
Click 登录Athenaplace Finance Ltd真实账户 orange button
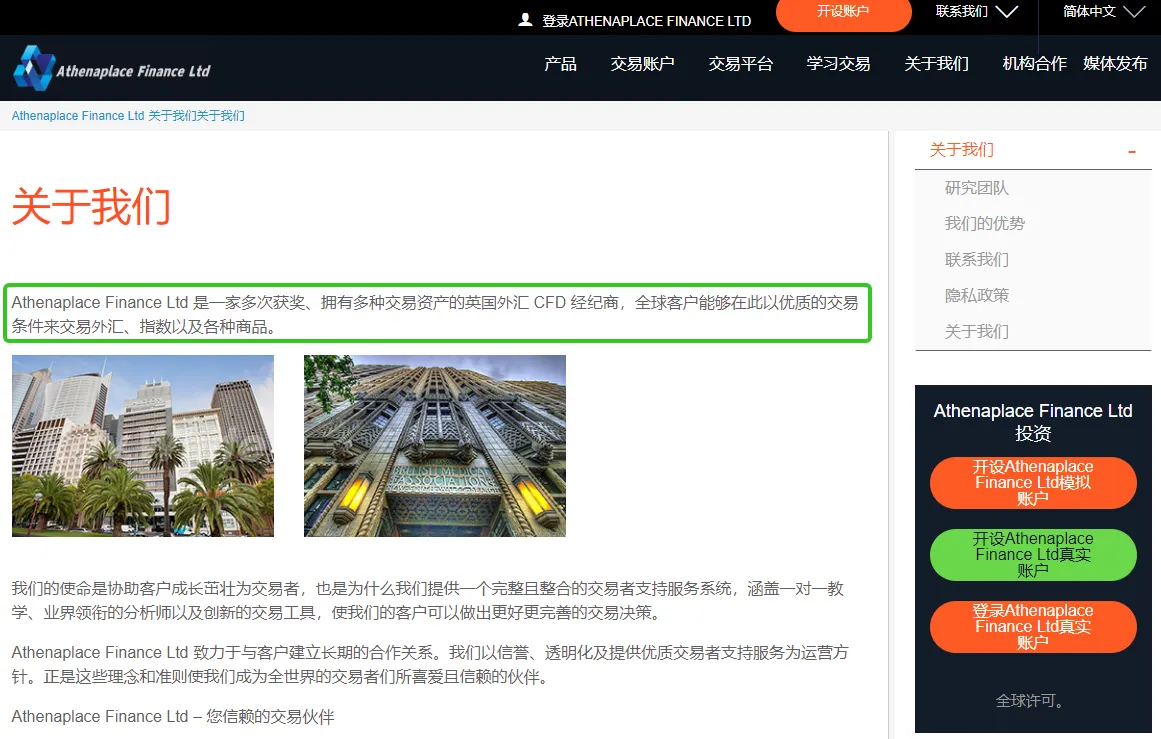[1033, 626]
